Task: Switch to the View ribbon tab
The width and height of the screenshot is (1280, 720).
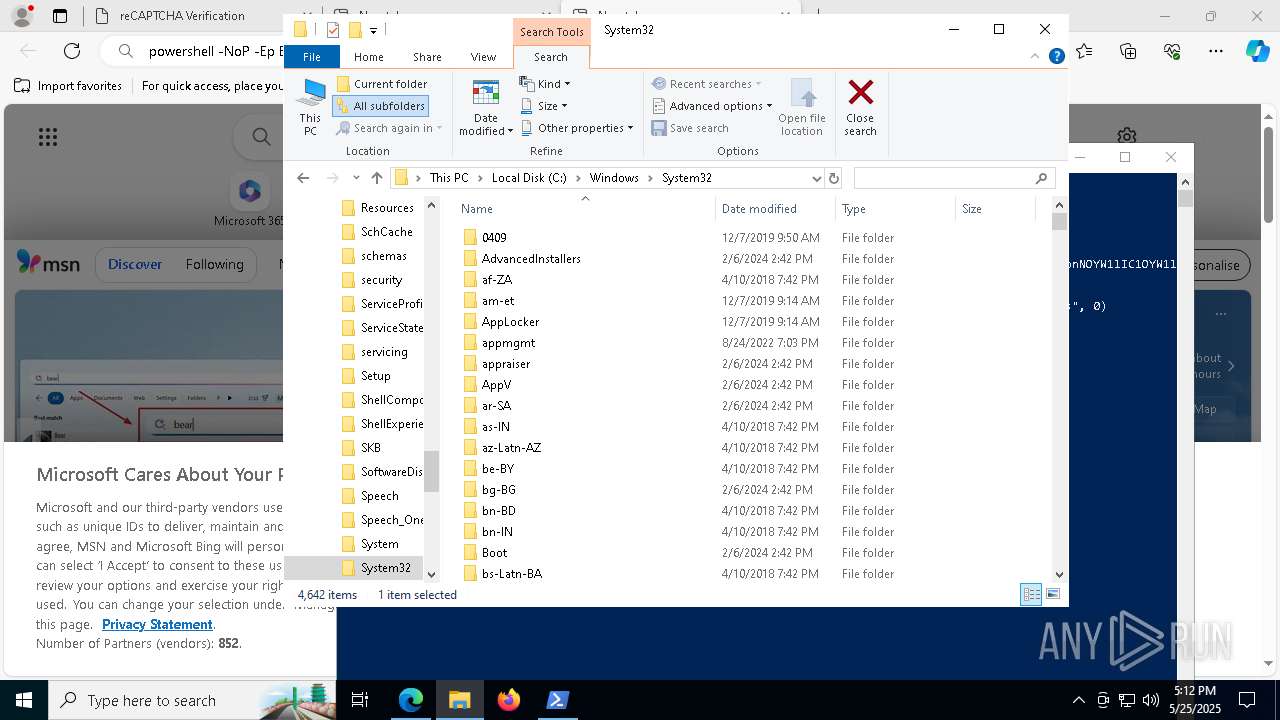Action: (x=483, y=57)
